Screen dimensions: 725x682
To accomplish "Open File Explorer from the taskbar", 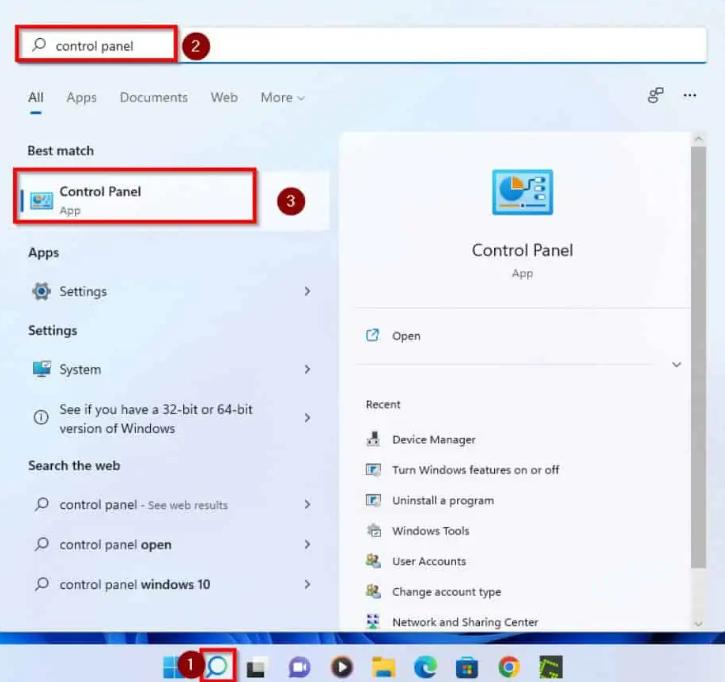I will (x=384, y=667).
